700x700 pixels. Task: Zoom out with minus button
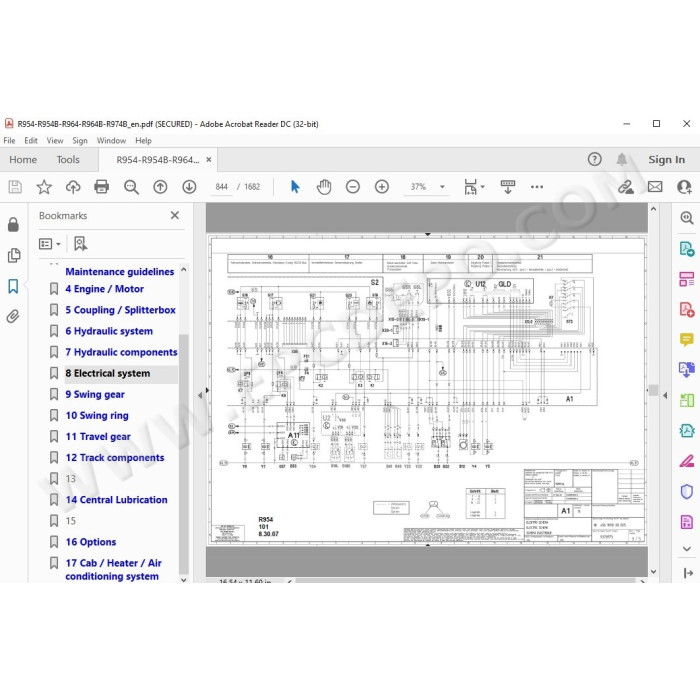coord(353,187)
